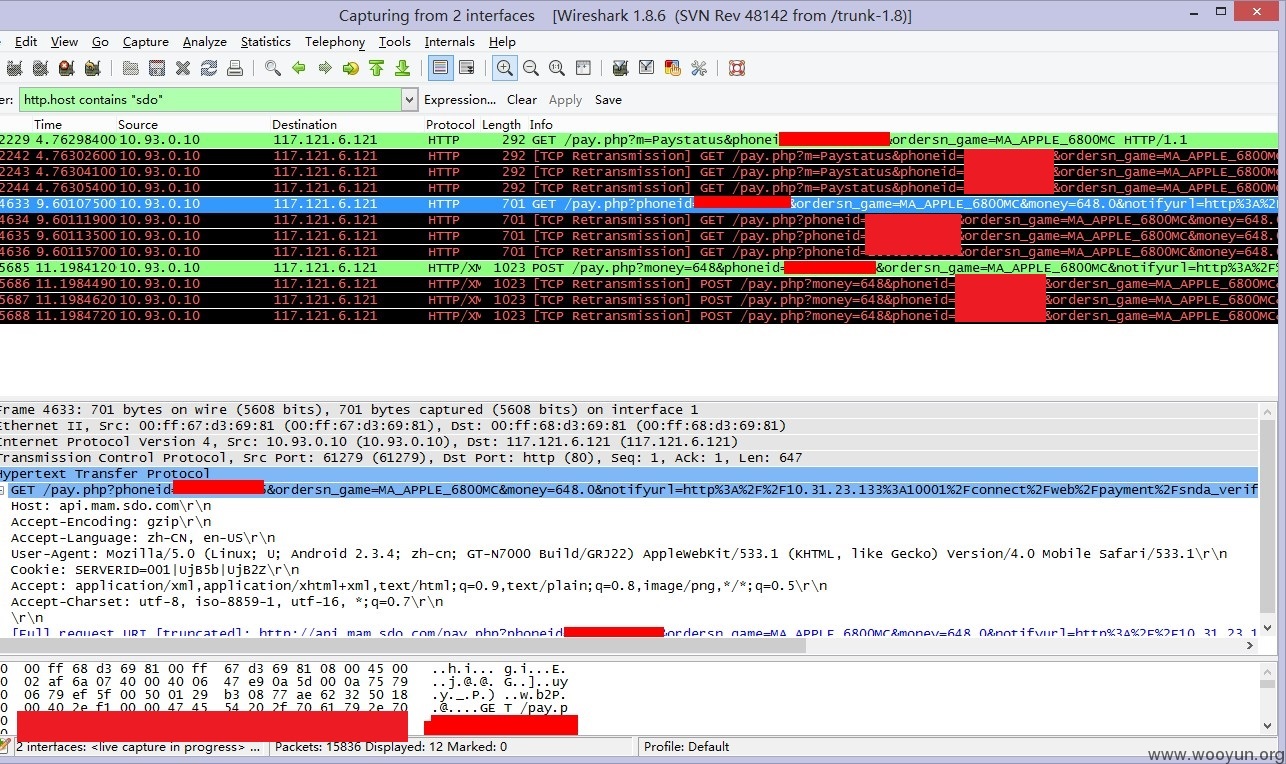1286x764 pixels.
Task: Click the display filter text field
Action: click(209, 100)
